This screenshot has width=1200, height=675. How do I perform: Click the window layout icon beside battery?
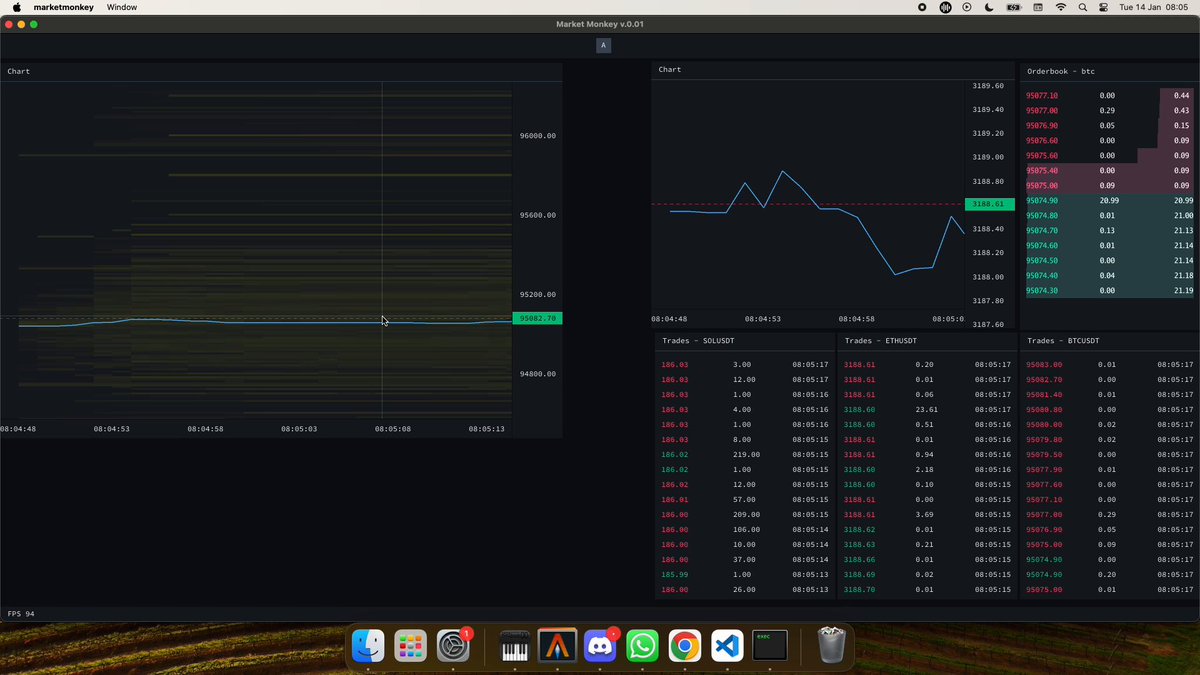1037,7
